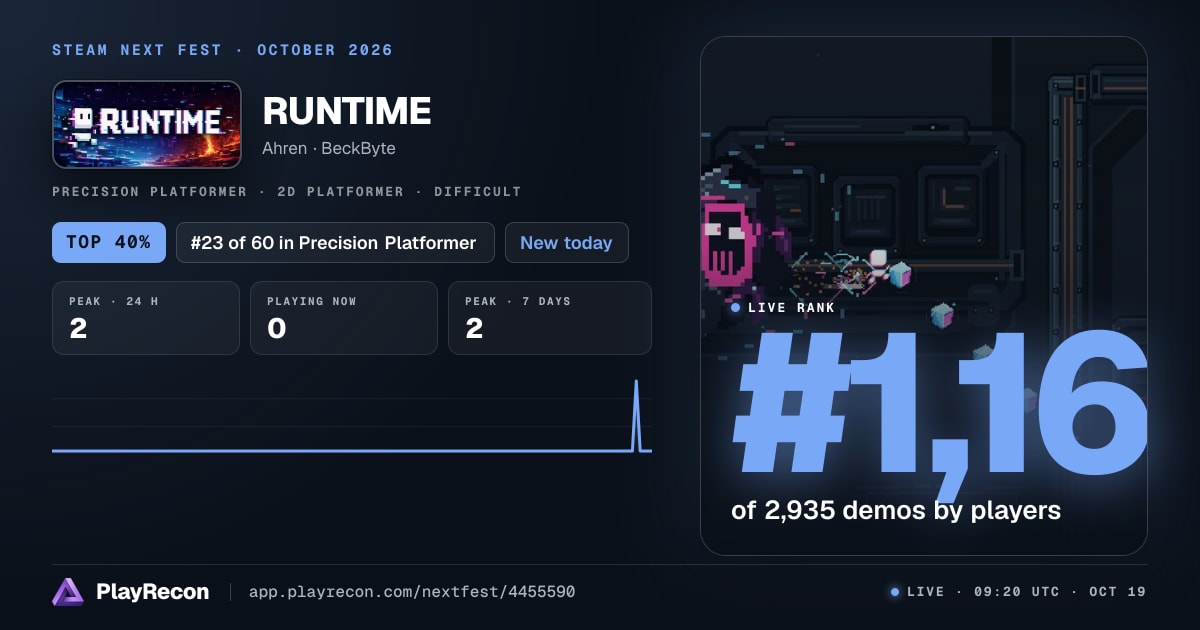Select the #23 of 60 in Precision Platformer badge

click(335, 243)
